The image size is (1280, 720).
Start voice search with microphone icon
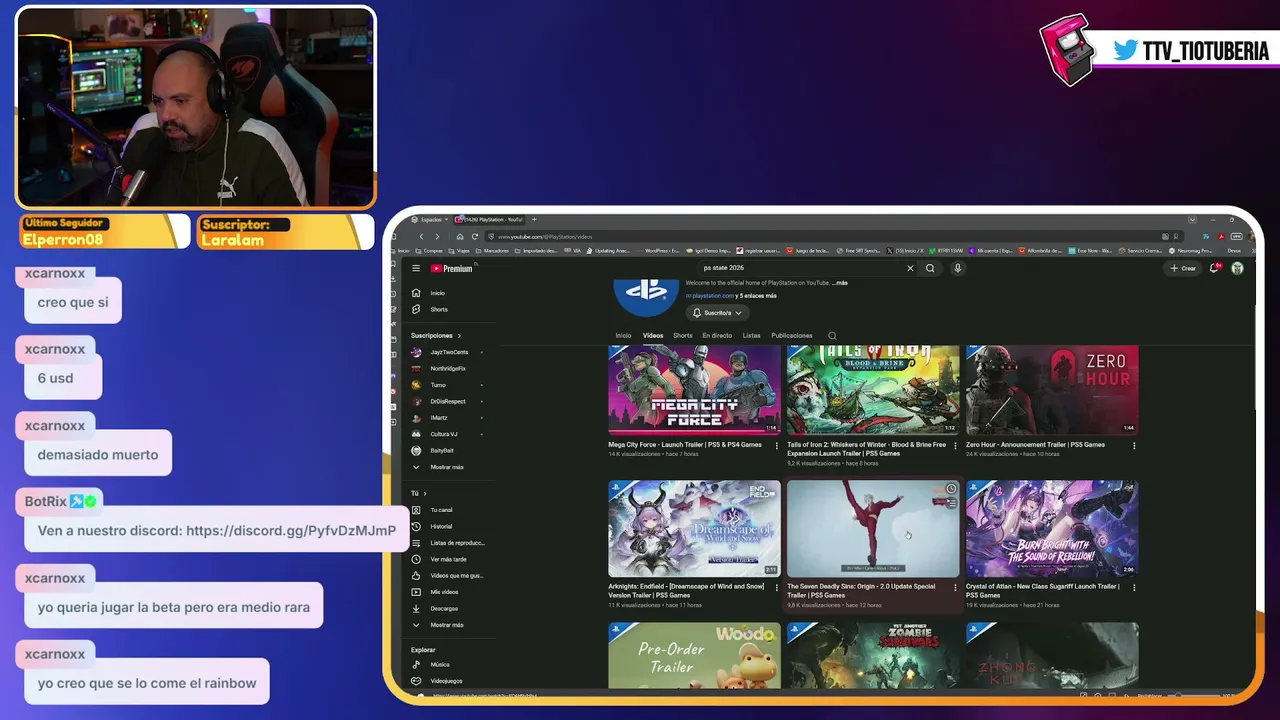[x=957, y=268]
